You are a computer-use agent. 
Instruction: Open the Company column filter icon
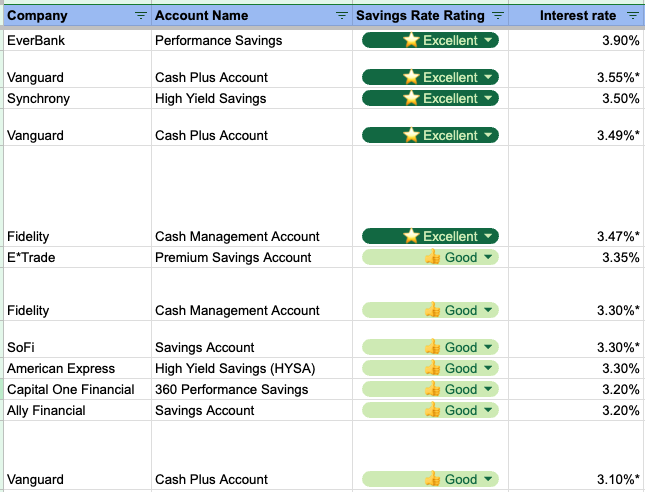tap(141, 16)
